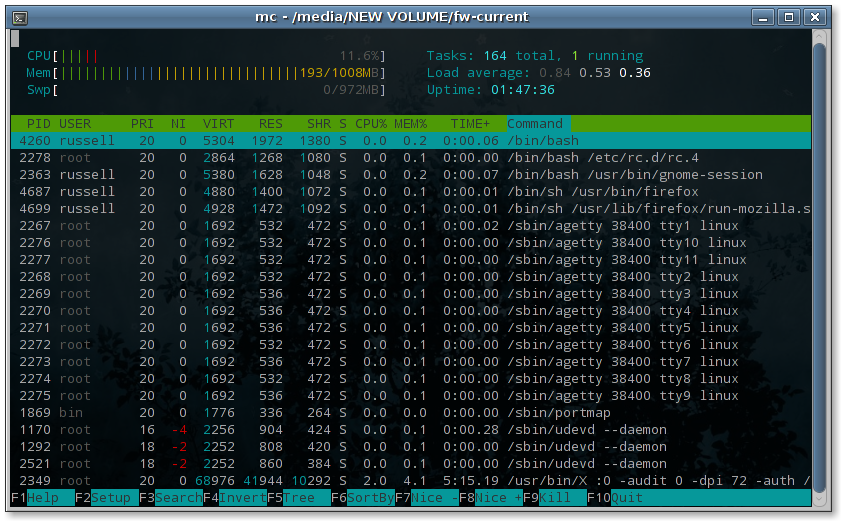841x521 pixels.
Task: Sort by the PRI column header
Action: 142,124
